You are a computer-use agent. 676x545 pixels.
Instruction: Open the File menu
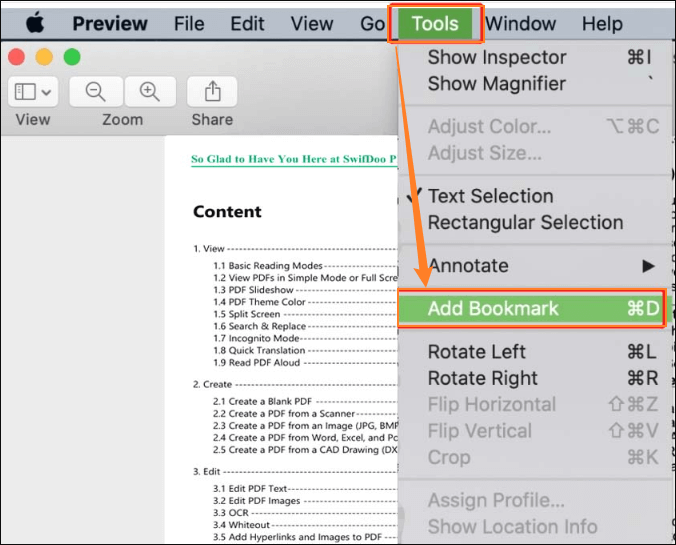189,23
